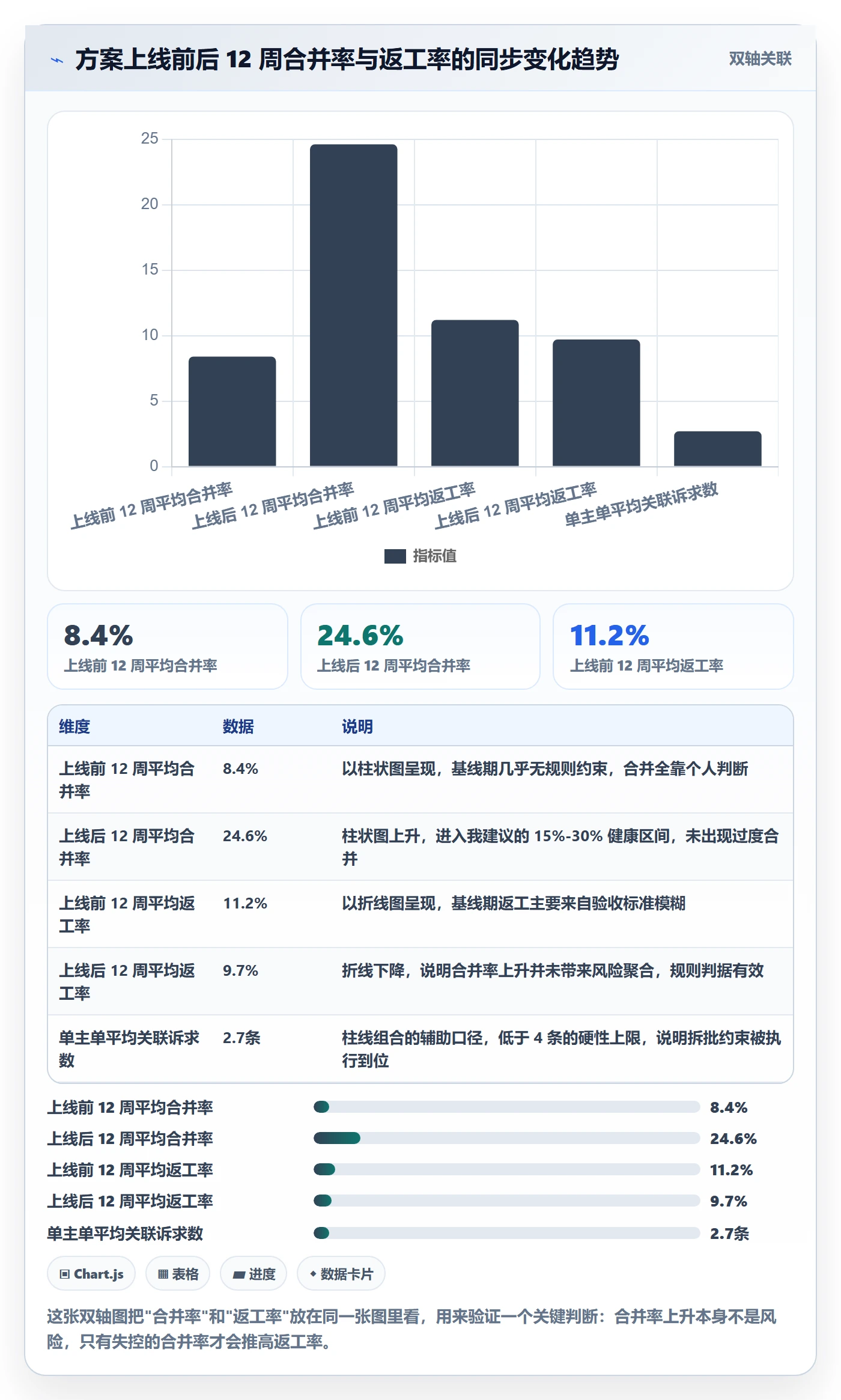Click the 数据卡片 chip
This screenshot has width=841, height=1400.
coord(341,1274)
